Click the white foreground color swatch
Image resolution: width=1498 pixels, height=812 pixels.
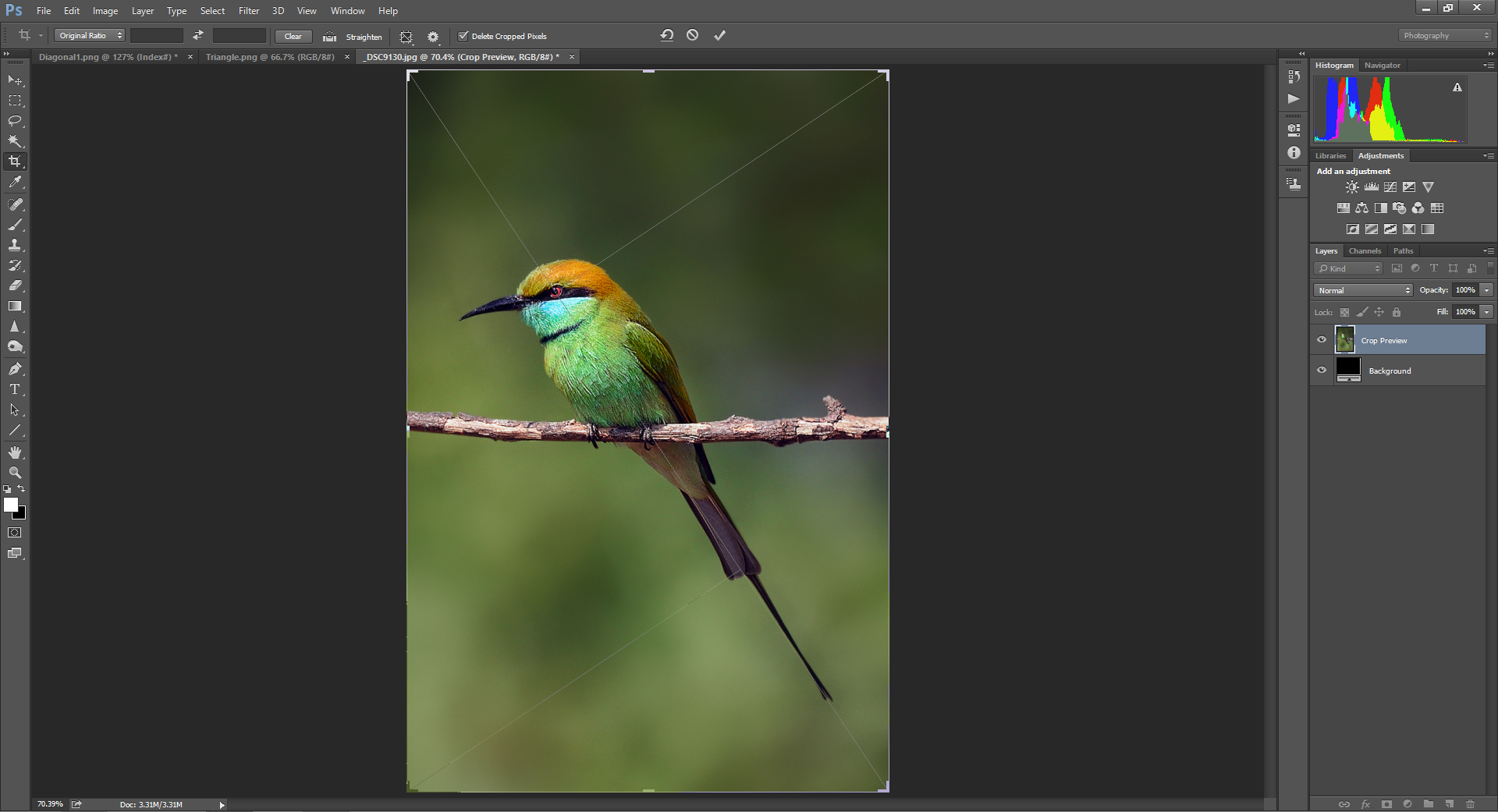pyautogui.click(x=10, y=505)
